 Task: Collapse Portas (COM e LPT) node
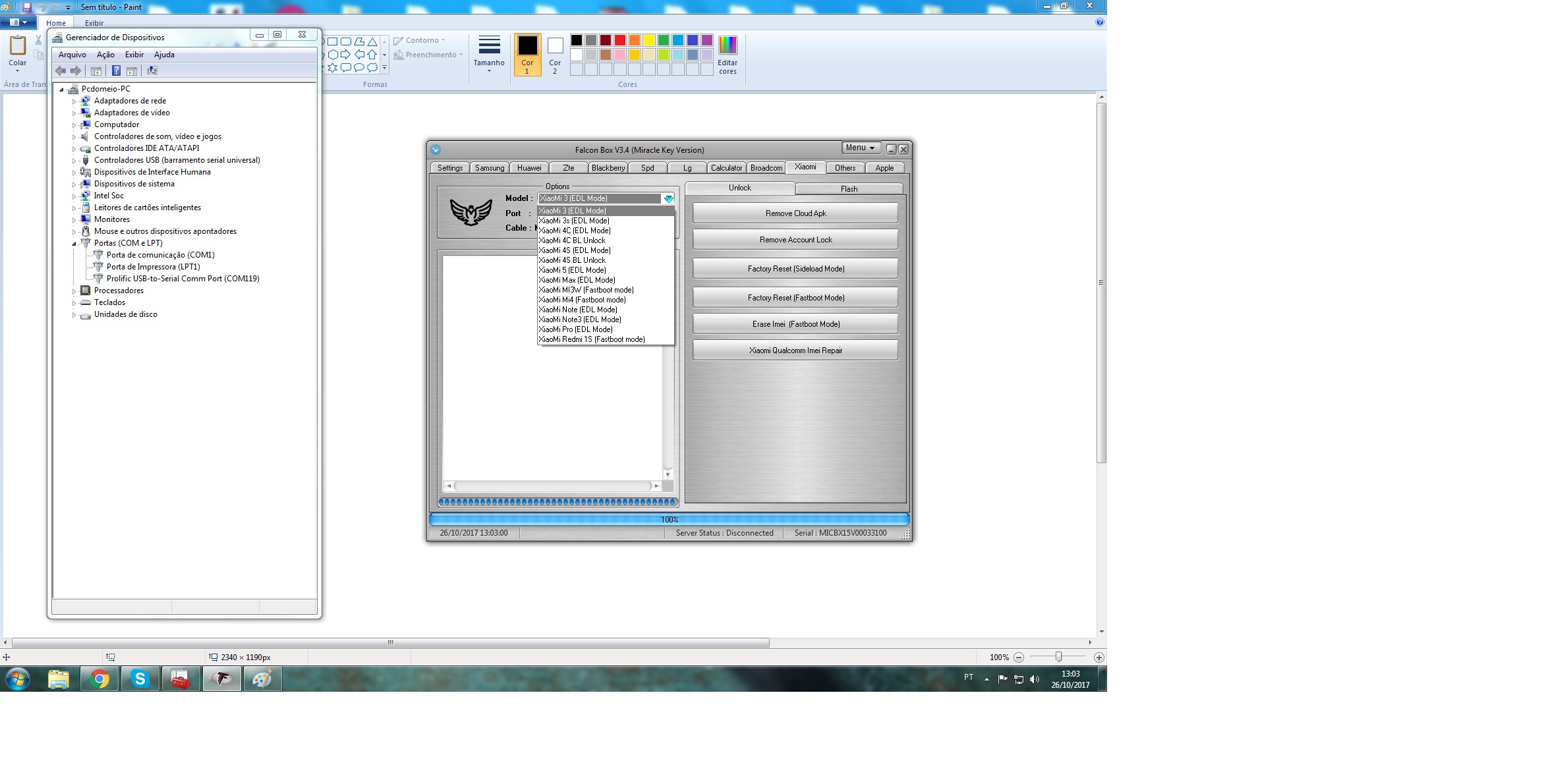coord(74,244)
